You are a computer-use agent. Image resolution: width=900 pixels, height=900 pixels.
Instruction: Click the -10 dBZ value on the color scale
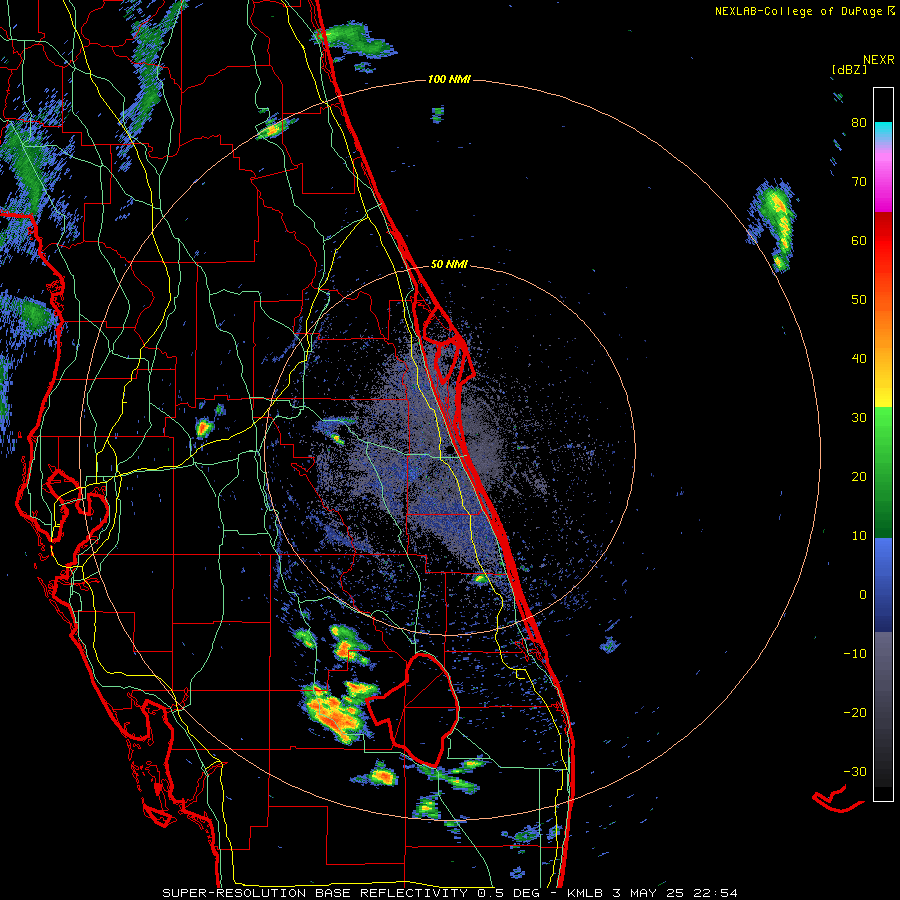855,654
